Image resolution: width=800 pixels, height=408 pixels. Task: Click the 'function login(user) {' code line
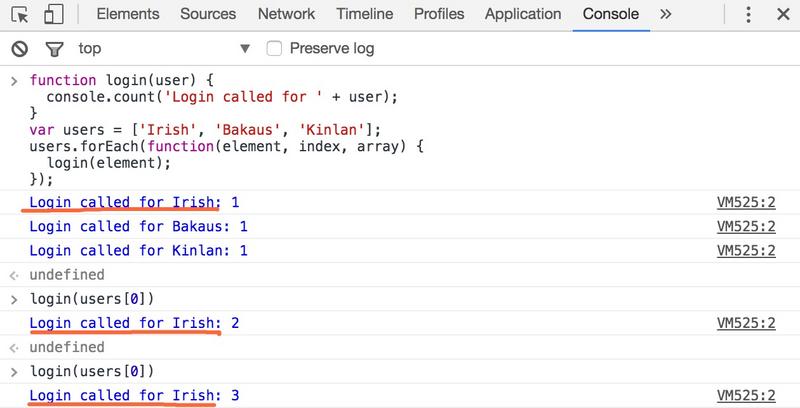pos(121,80)
